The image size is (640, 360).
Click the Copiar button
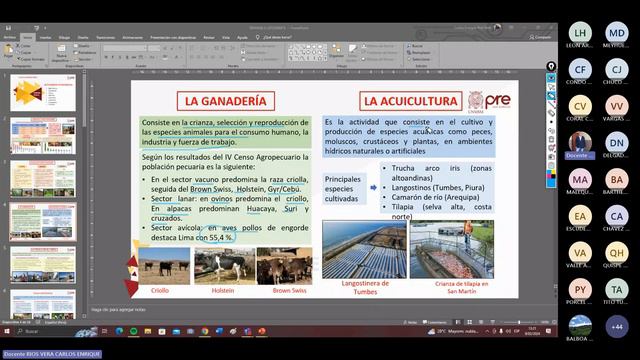coord(24,53)
